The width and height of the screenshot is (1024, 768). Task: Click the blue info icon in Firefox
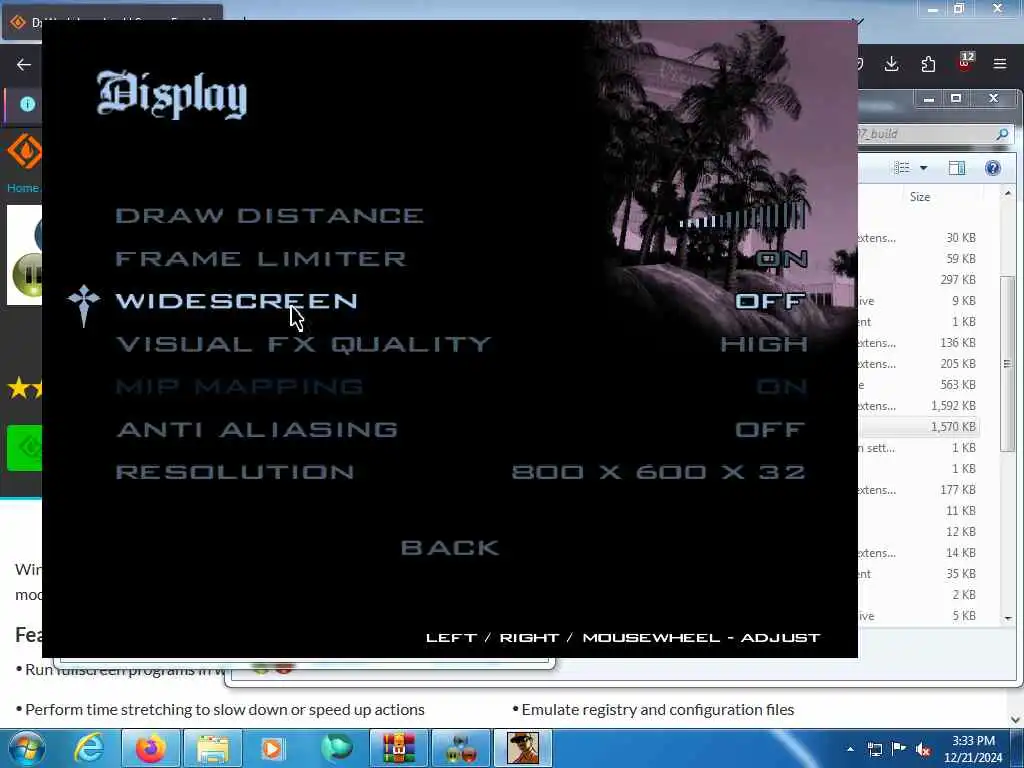pyautogui.click(x=27, y=104)
